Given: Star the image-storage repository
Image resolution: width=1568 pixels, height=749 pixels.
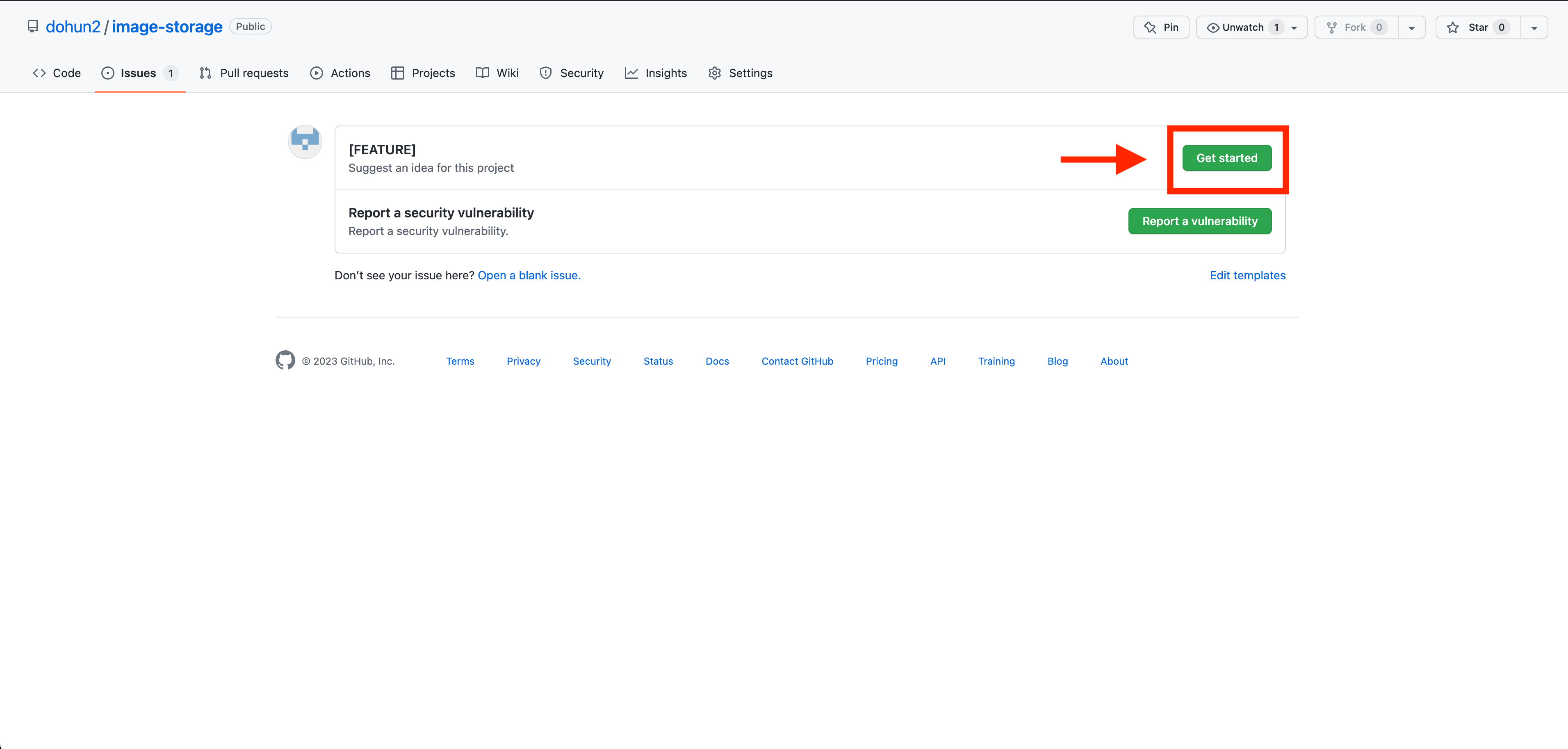Looking at the screenshot, I should (x=1477, y=27).
